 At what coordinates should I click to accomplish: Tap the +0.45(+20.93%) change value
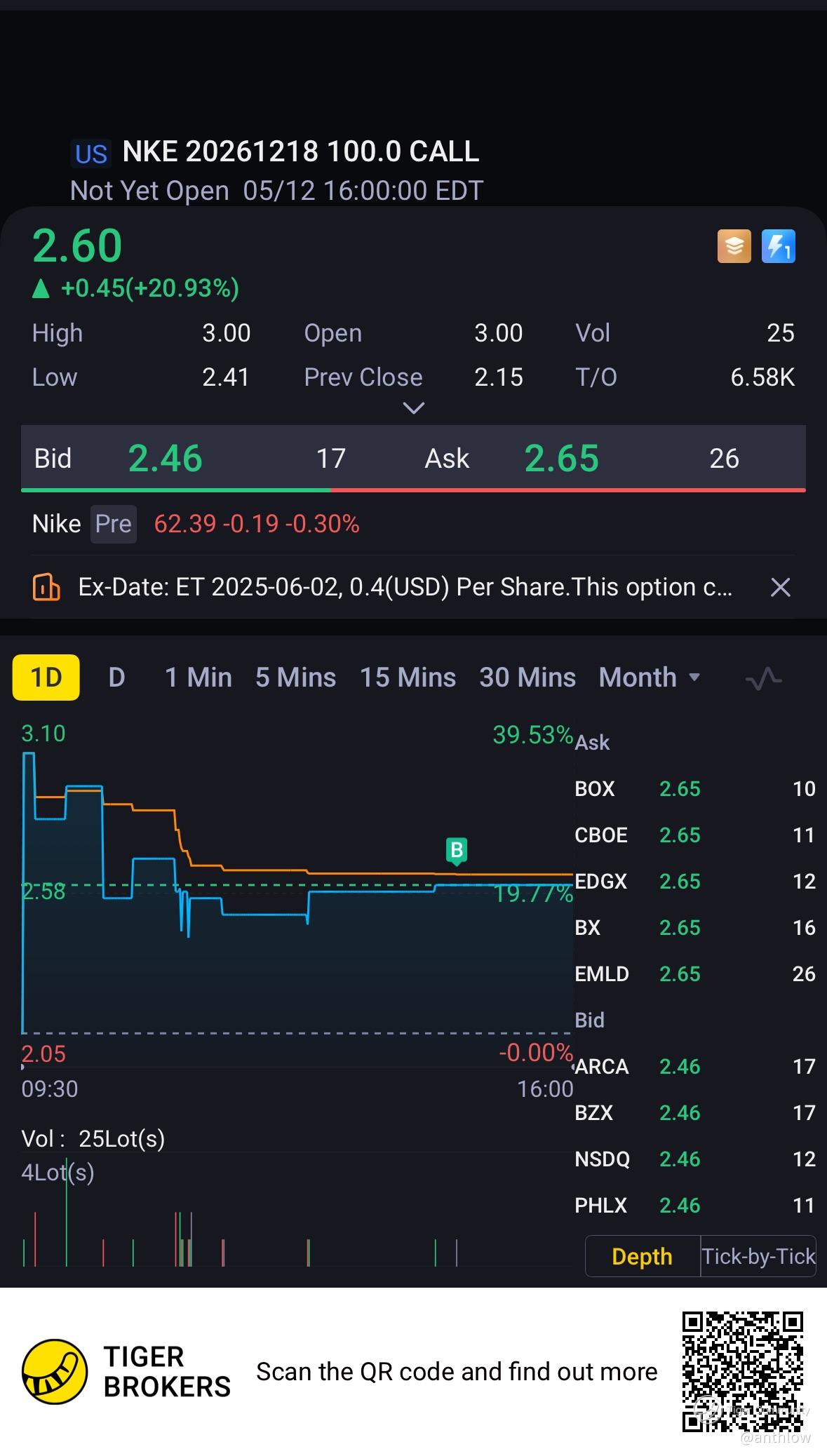click(150, 288)
